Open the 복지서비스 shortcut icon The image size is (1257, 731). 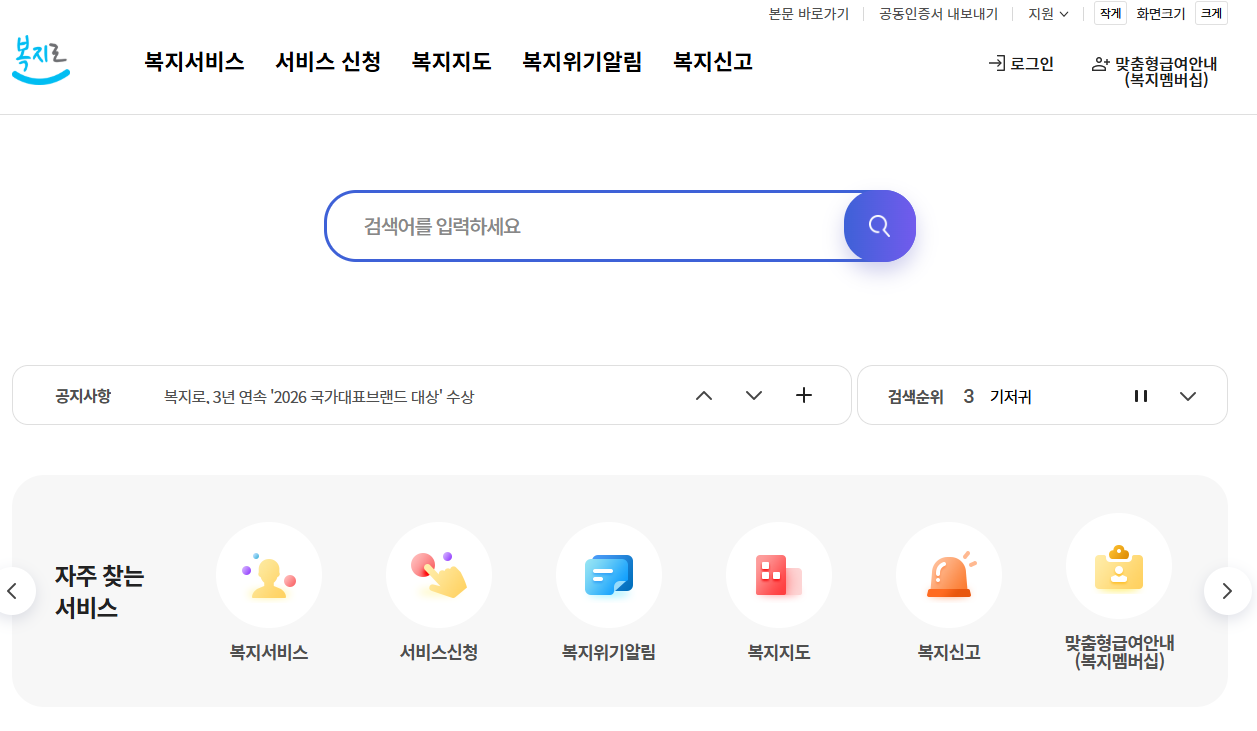[269, 575]
